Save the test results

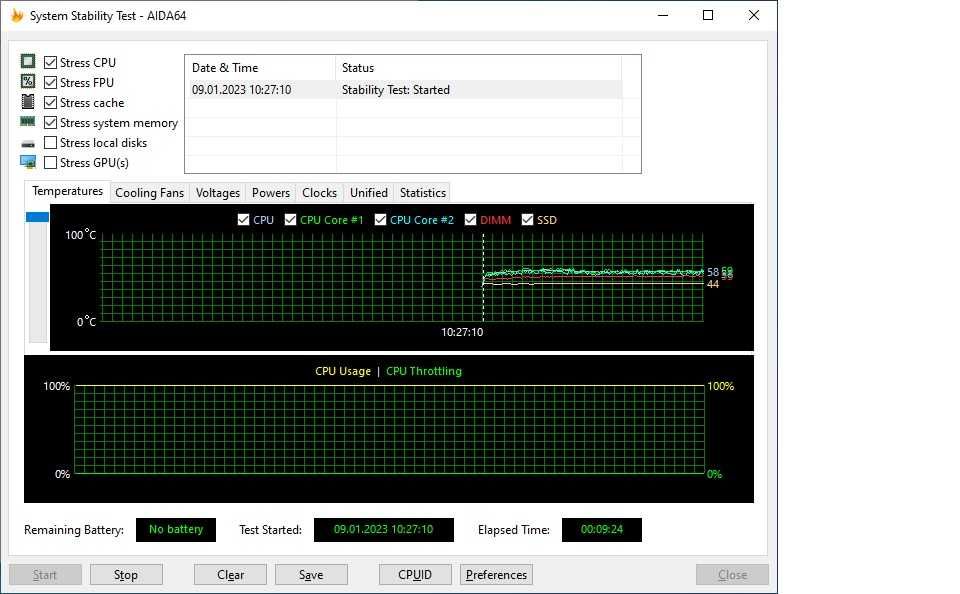point(311,575)
